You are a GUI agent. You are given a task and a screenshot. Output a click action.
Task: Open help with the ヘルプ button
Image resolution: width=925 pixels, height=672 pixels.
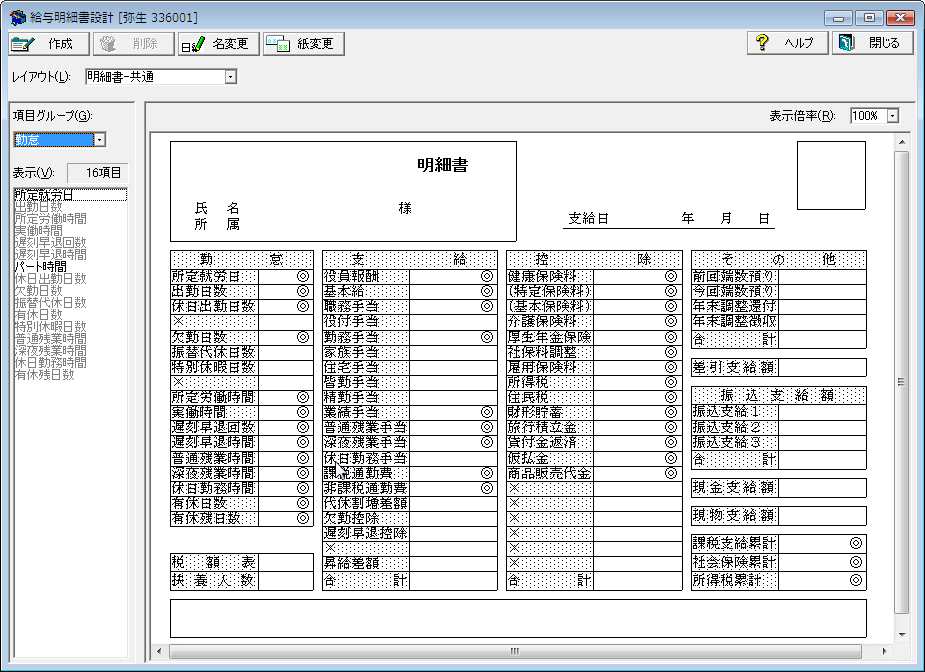point(786,43)
